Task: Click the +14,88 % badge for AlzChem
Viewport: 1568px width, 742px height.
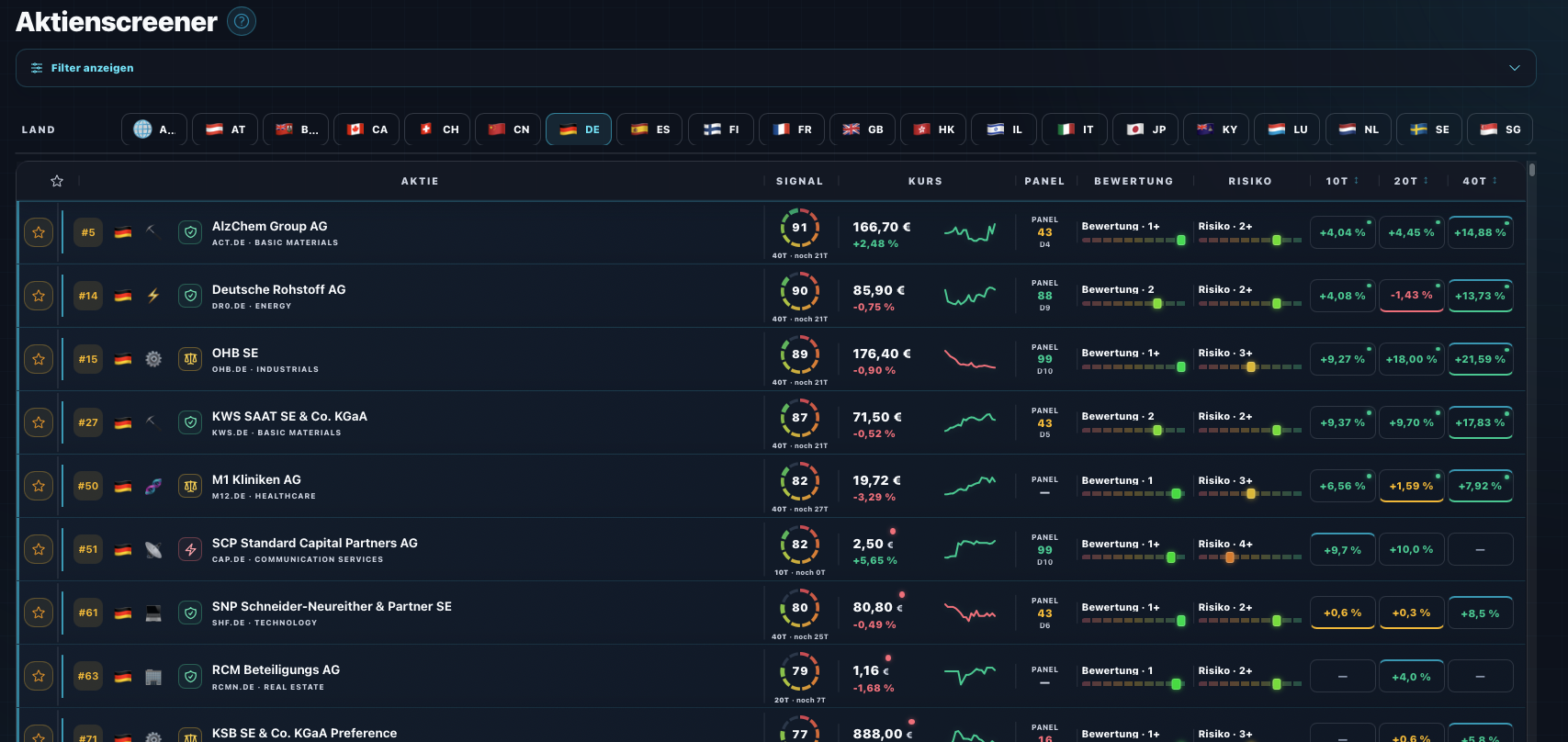Action: pyautogui.click(x=1480, y=232)
